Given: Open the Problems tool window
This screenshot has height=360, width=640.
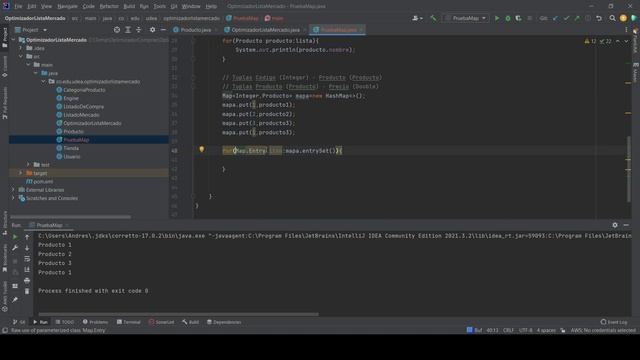Looking at the screenshot, I should tap(95, 322).
